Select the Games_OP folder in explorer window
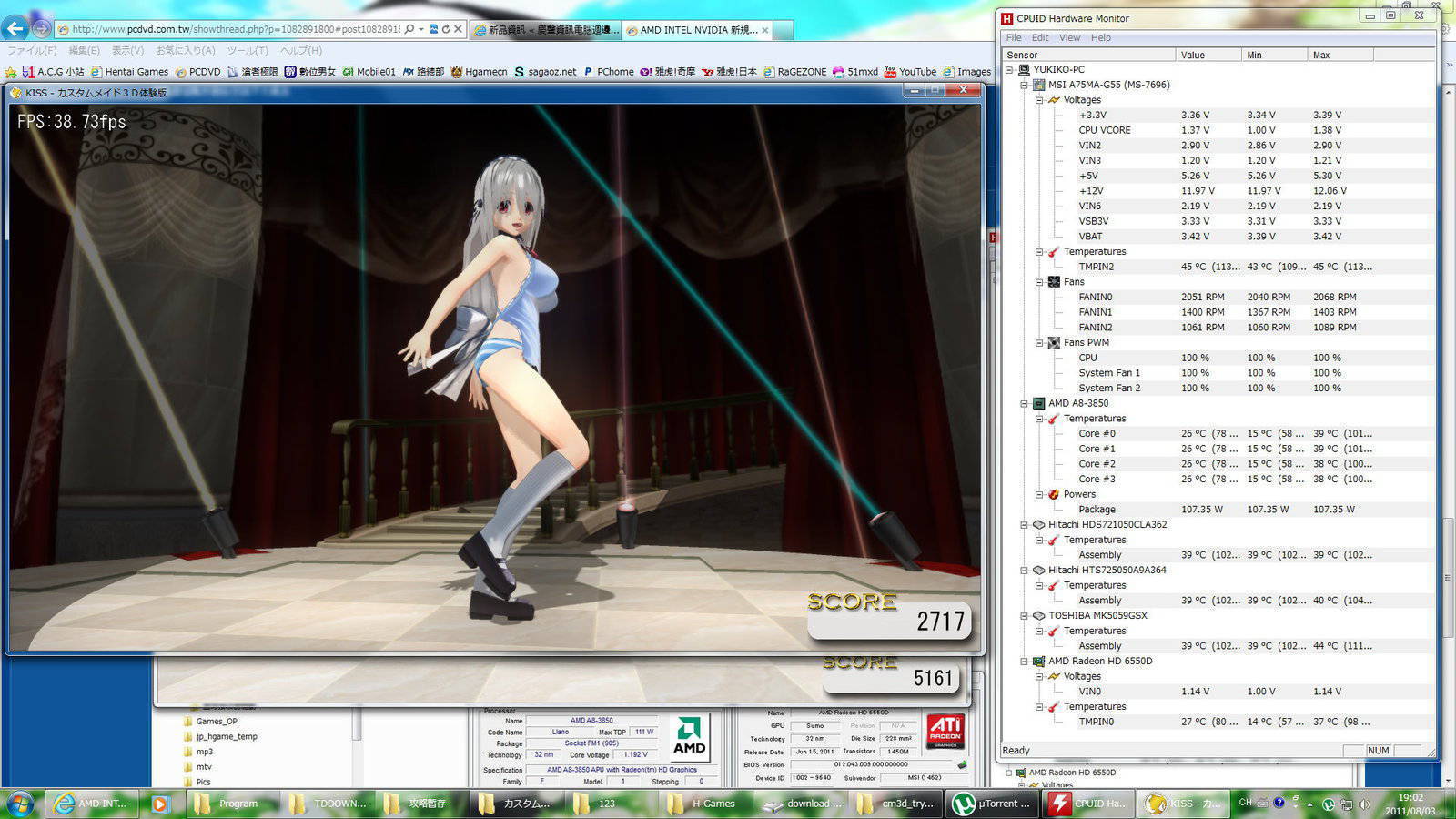1456x819 pixels. pyautogui.click(x=217, y=722)
